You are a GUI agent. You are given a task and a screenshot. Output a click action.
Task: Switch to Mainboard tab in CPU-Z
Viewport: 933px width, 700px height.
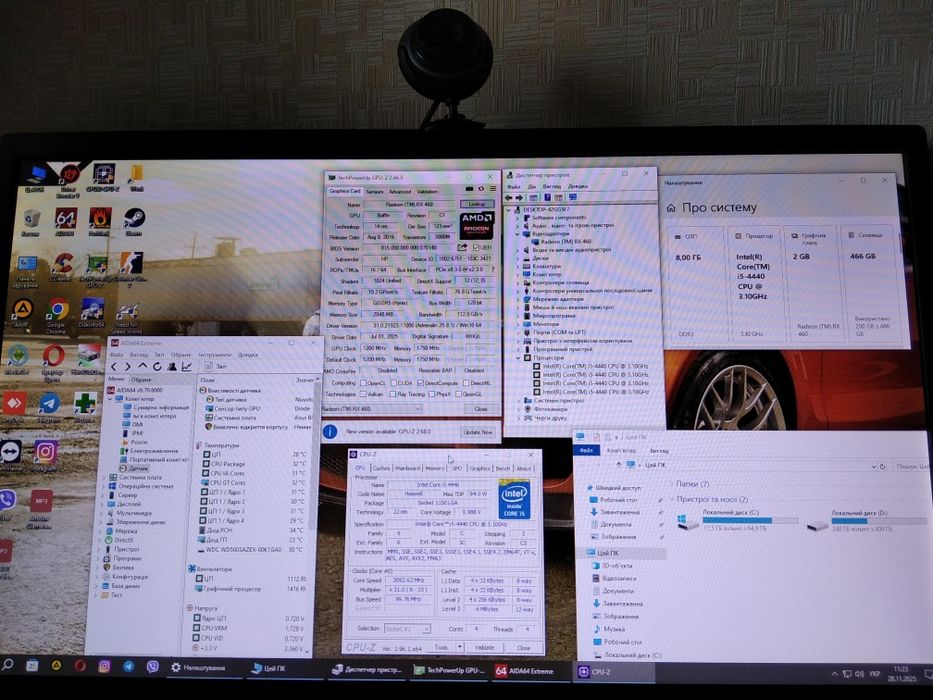pyautogui.click(x=408, y=468)
